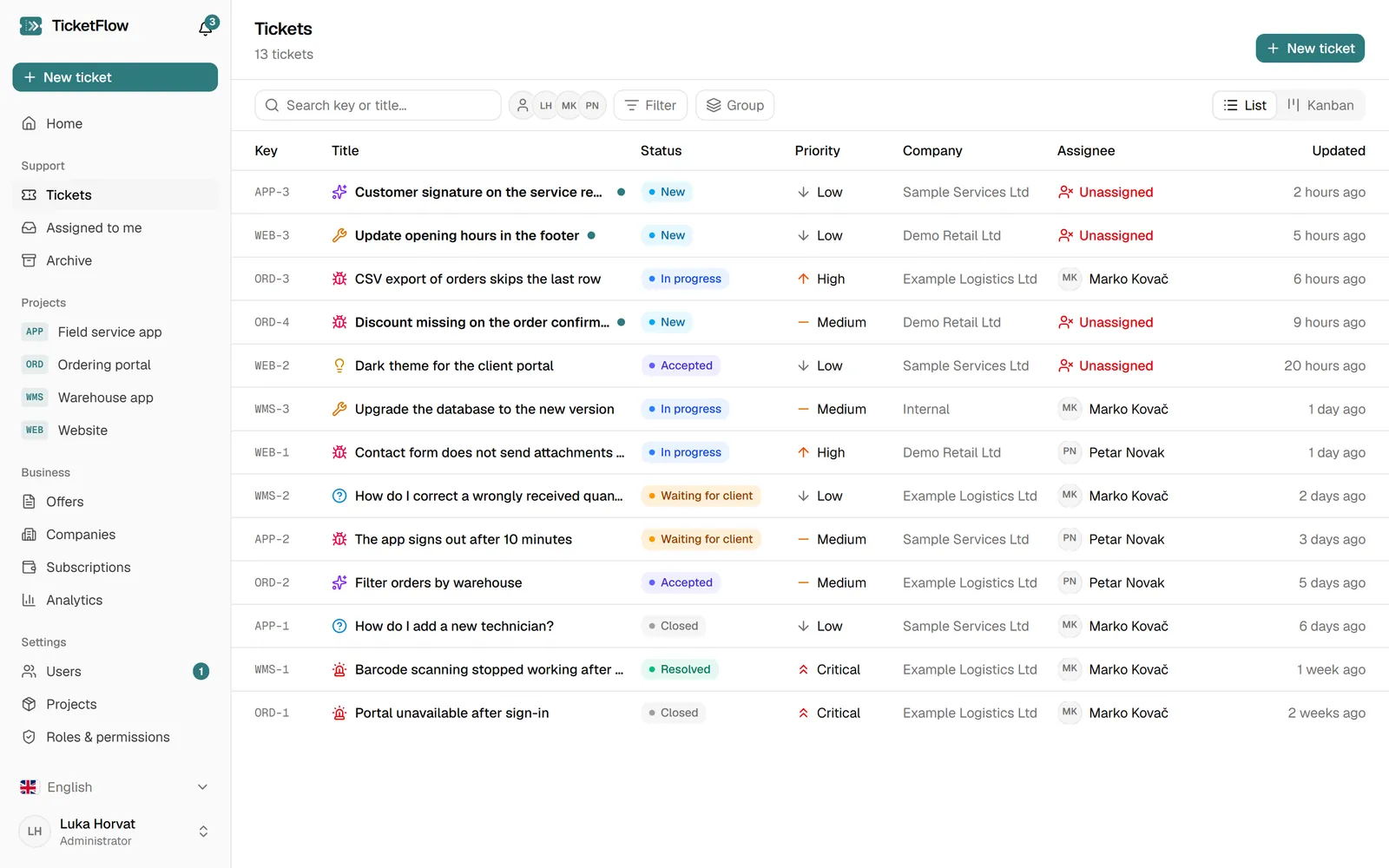Focus the Search key or title field
Screen dimensions: 1389x868
tap(378, 105)
